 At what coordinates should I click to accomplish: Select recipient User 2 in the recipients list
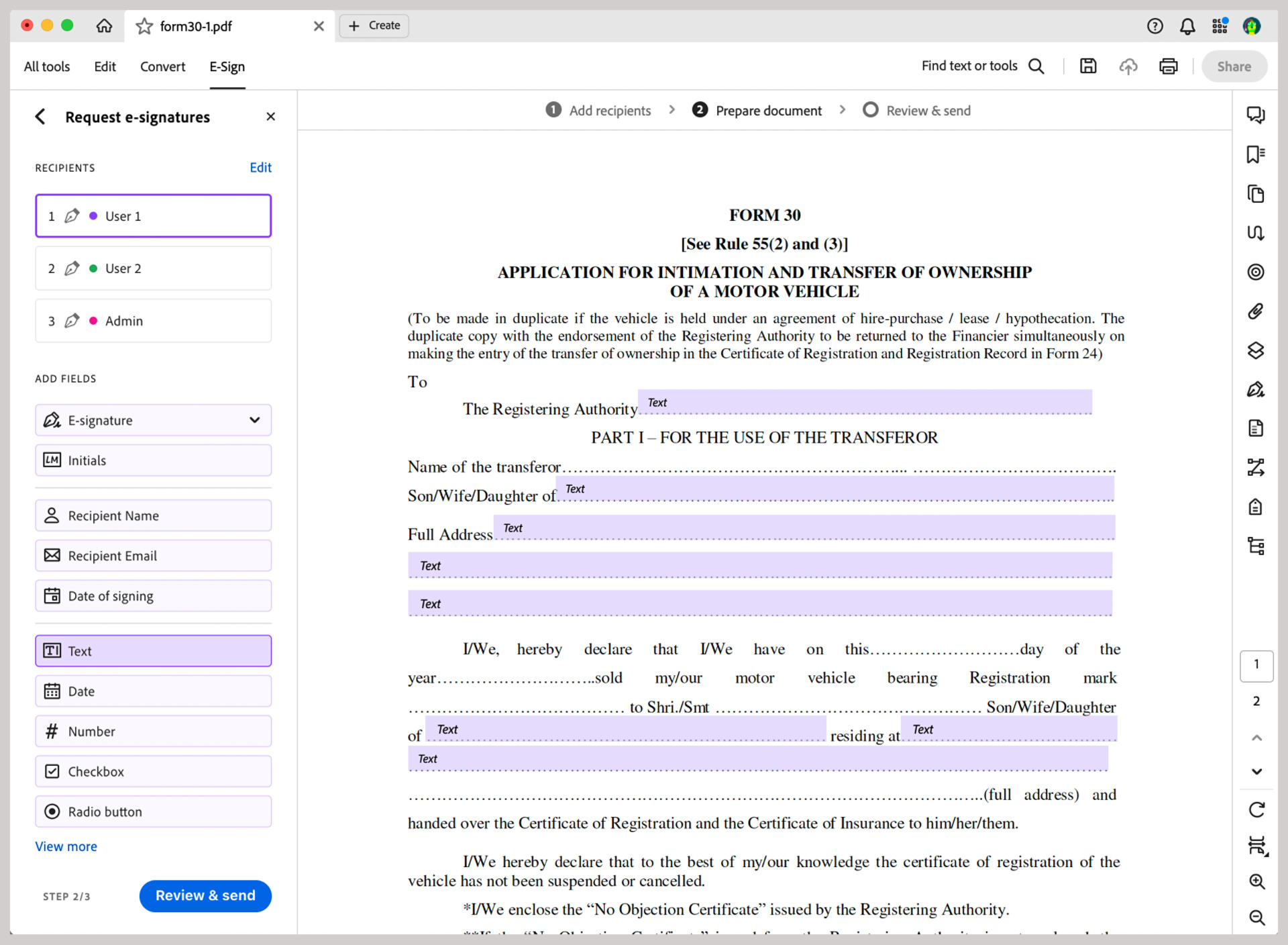click(153, 268)
